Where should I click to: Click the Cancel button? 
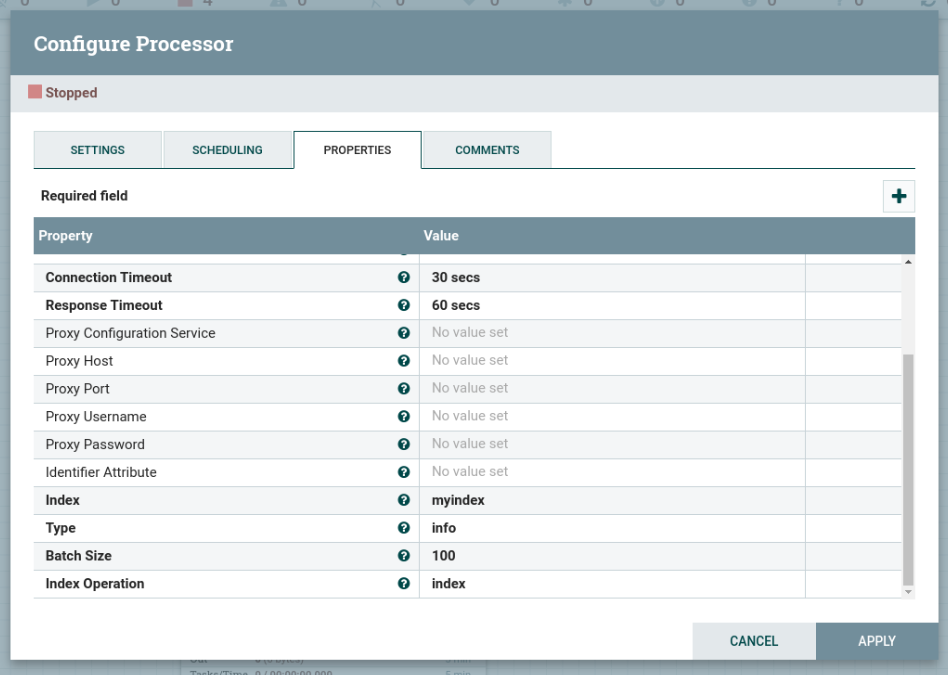754,641
